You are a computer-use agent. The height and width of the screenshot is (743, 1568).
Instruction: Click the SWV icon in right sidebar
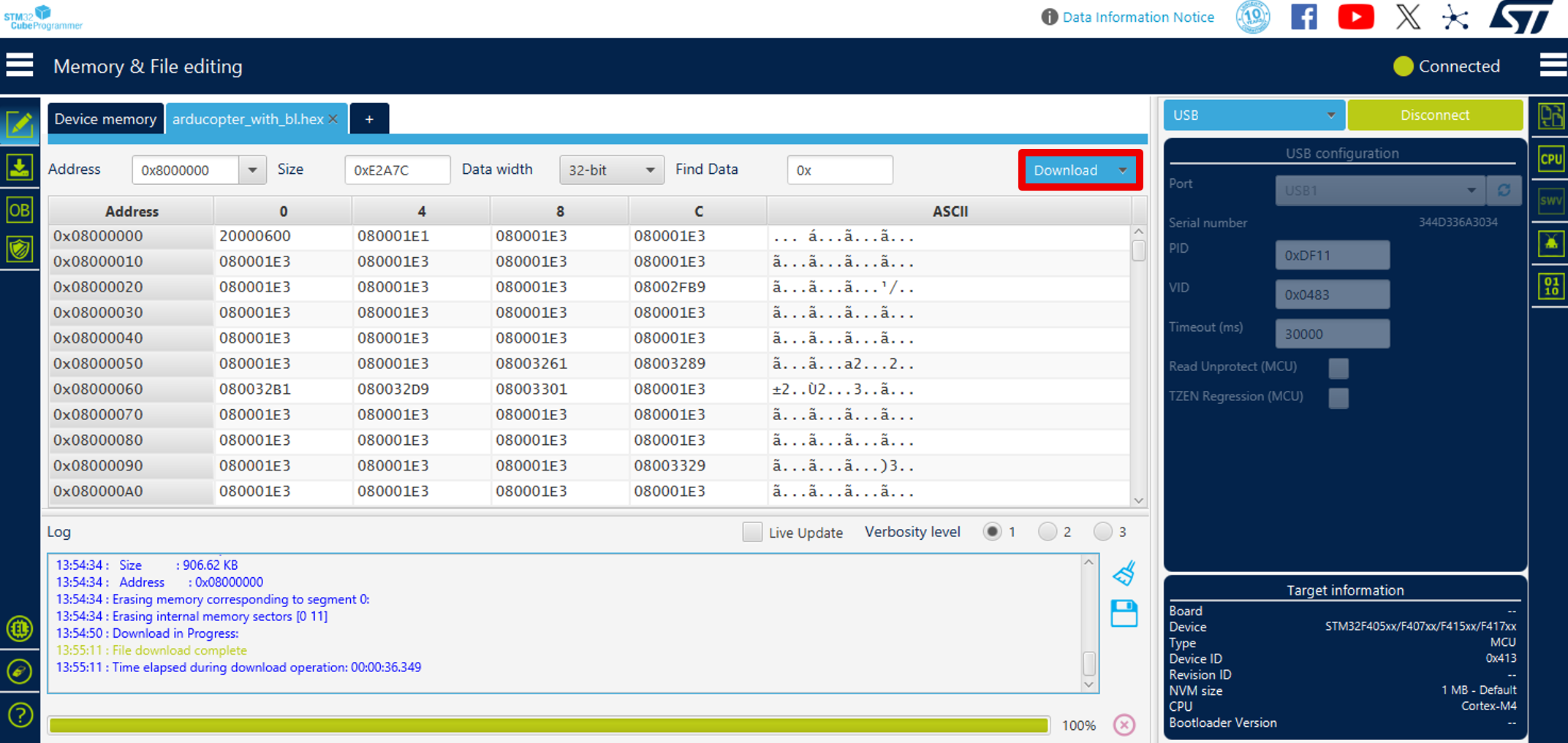[1551, 201]
